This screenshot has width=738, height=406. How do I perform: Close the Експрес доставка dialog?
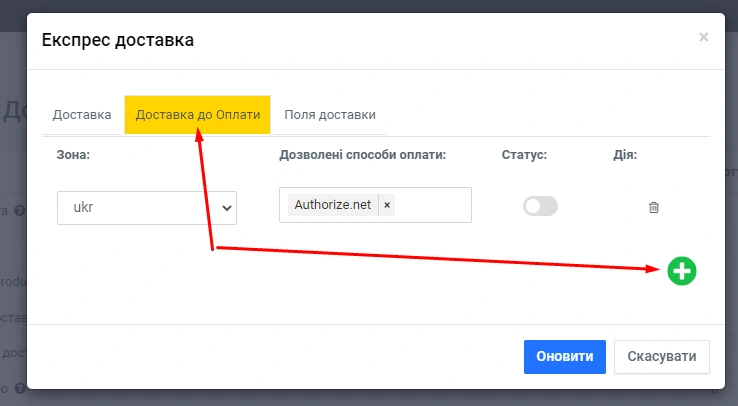tap(704, 37)
